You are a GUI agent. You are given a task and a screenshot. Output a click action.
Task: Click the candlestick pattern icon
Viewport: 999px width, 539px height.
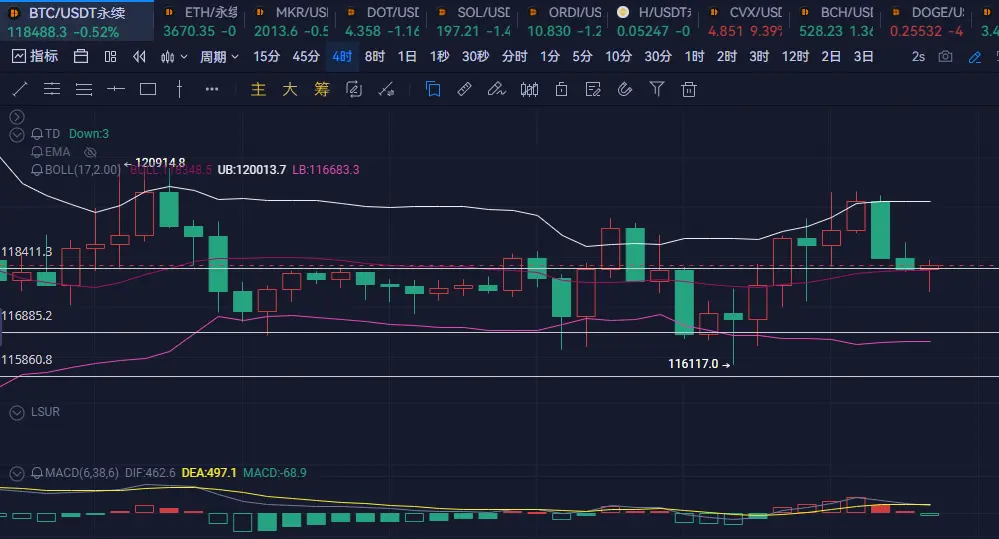(x=529, y=89)
